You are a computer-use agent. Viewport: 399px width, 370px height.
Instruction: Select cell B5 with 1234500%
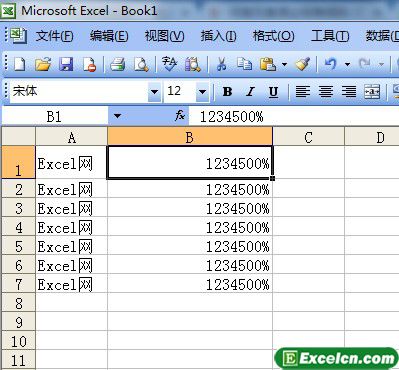click(190, 246)
